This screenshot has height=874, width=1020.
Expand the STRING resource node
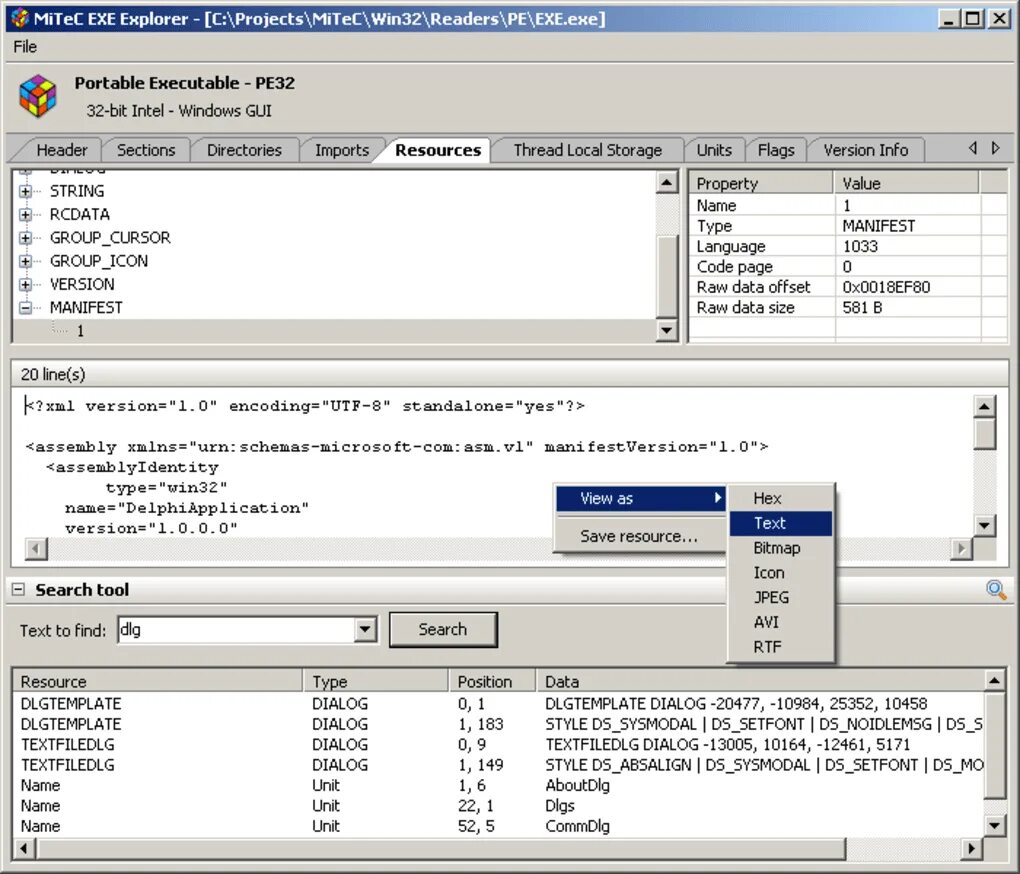click(x=25, y=191)
